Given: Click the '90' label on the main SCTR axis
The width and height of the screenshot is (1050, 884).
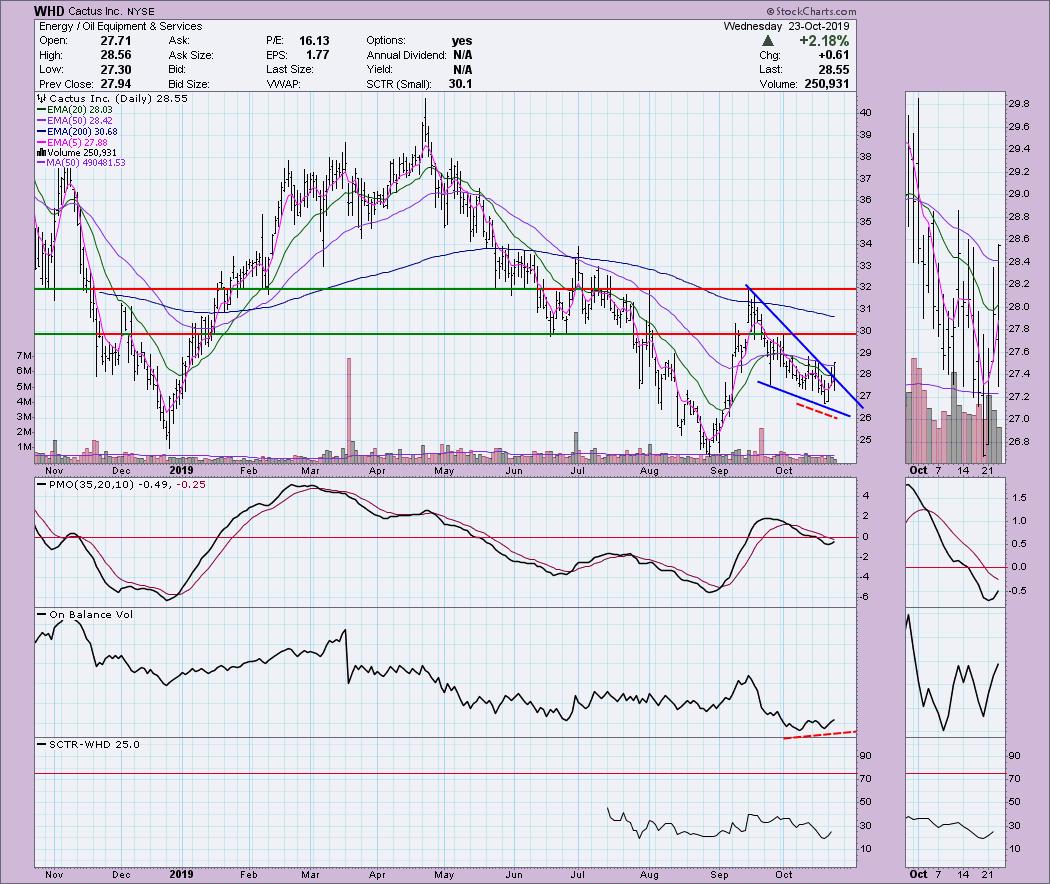Looking at the screenshot, I should coord(865,755).
